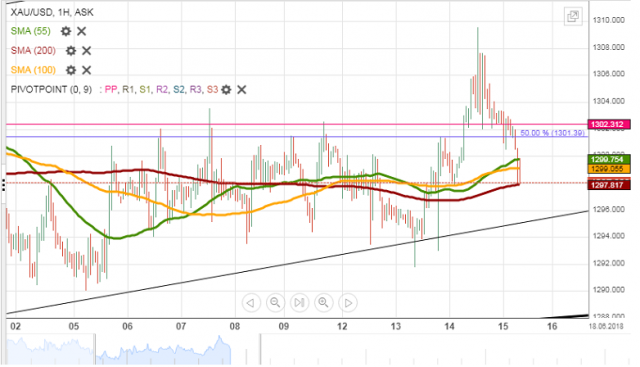Click the 50.00 % (1301.39) Fibonacci label
This screenshot has width=640, height=367.
(553, 133)
